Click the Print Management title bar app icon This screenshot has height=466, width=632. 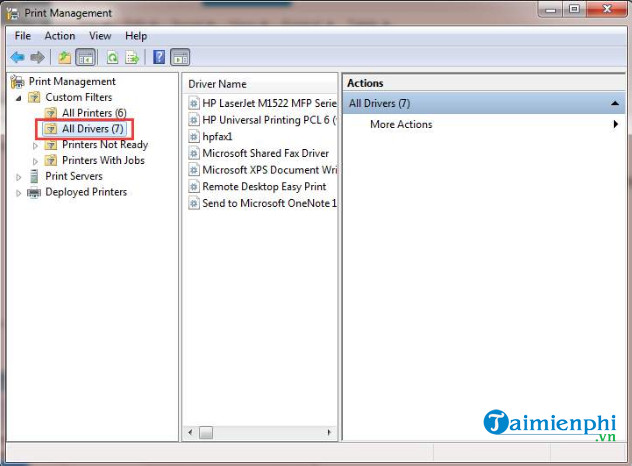[x=12, y=13]
